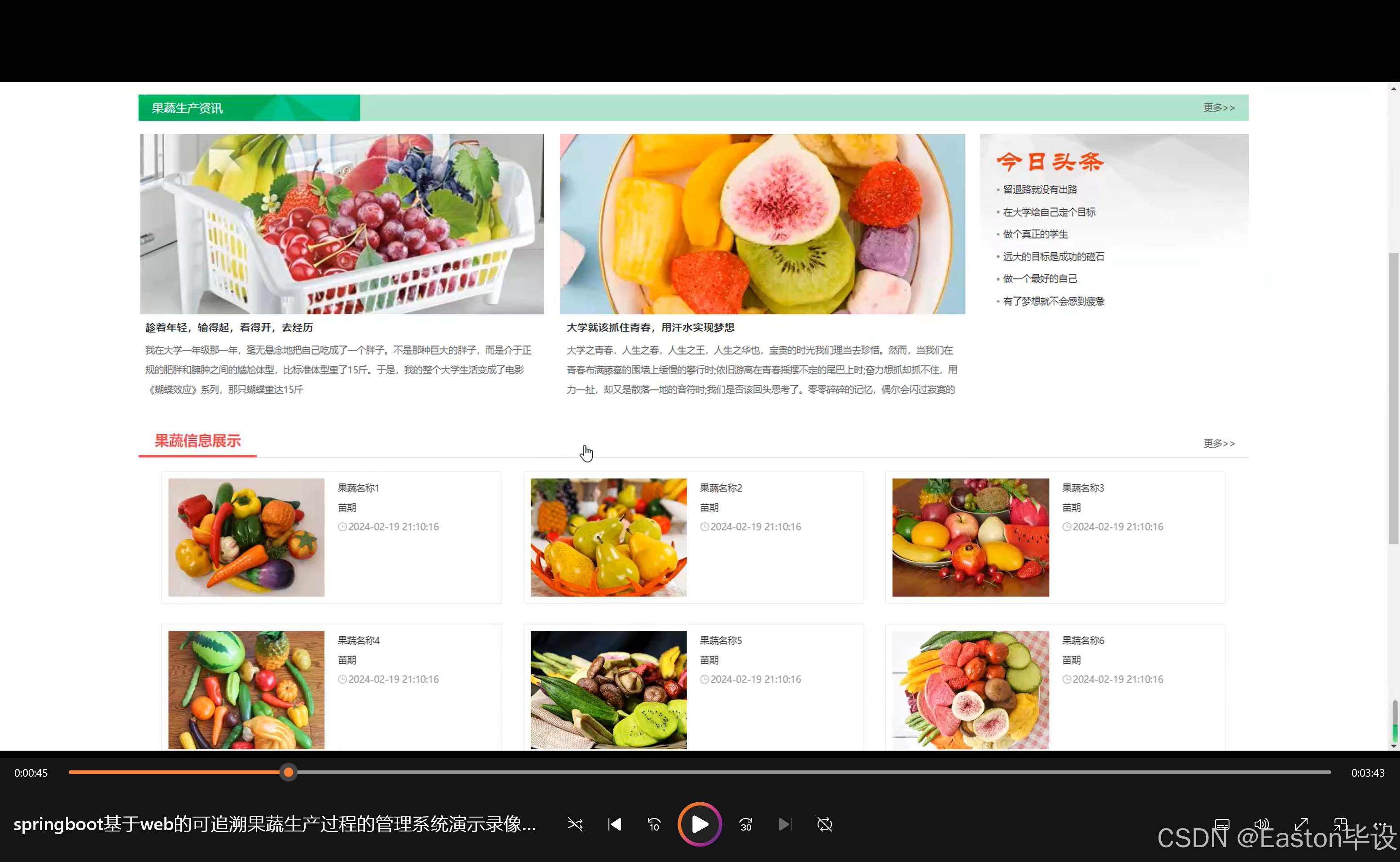The width and height of the screenshot is (1400, 862).
Task: Toggle shuffle playback mode
Action: point(575,824)
